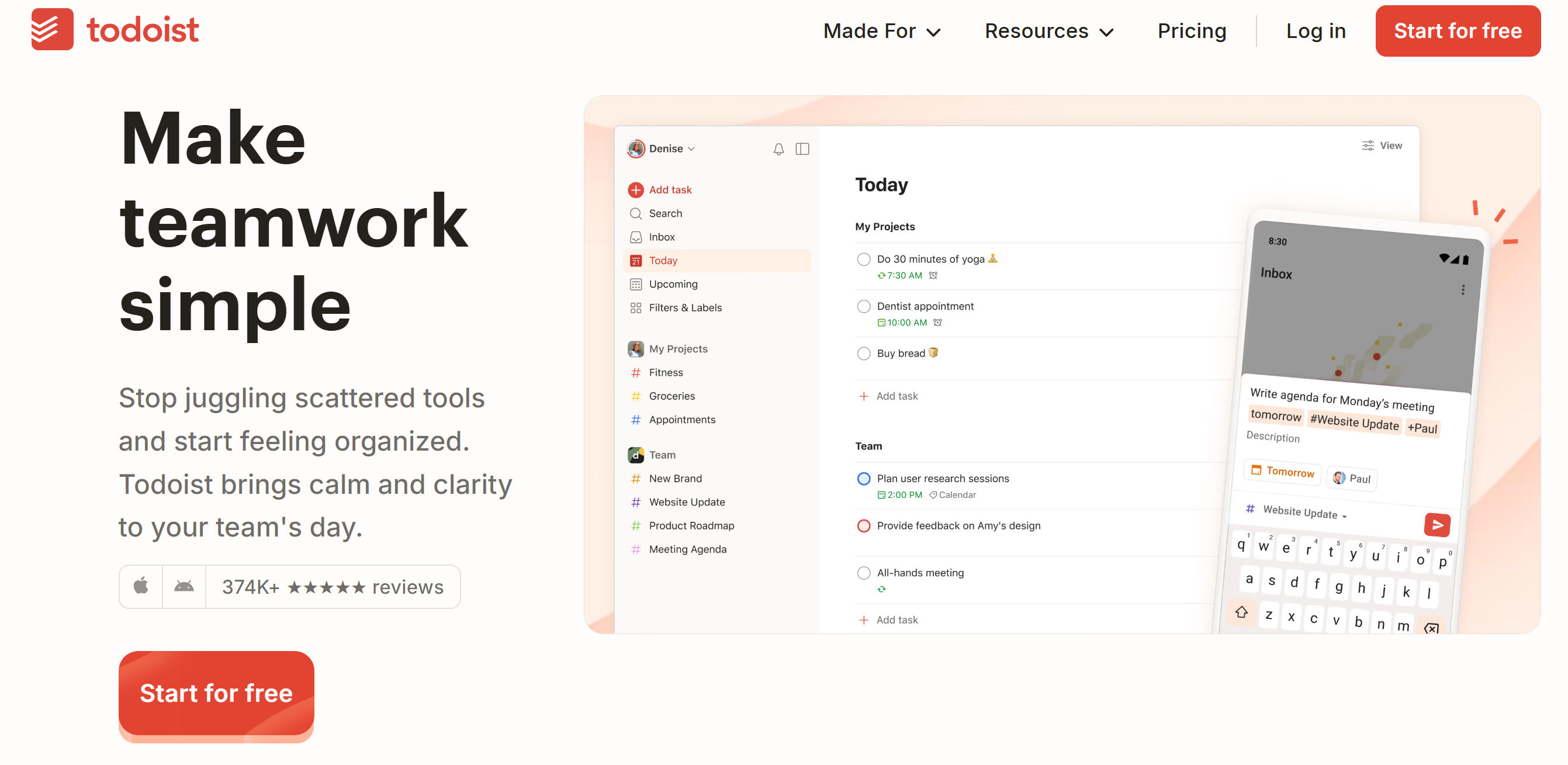This screenshot has height=765, width=1568.
Task: Open the View options
Action: 1382,146
